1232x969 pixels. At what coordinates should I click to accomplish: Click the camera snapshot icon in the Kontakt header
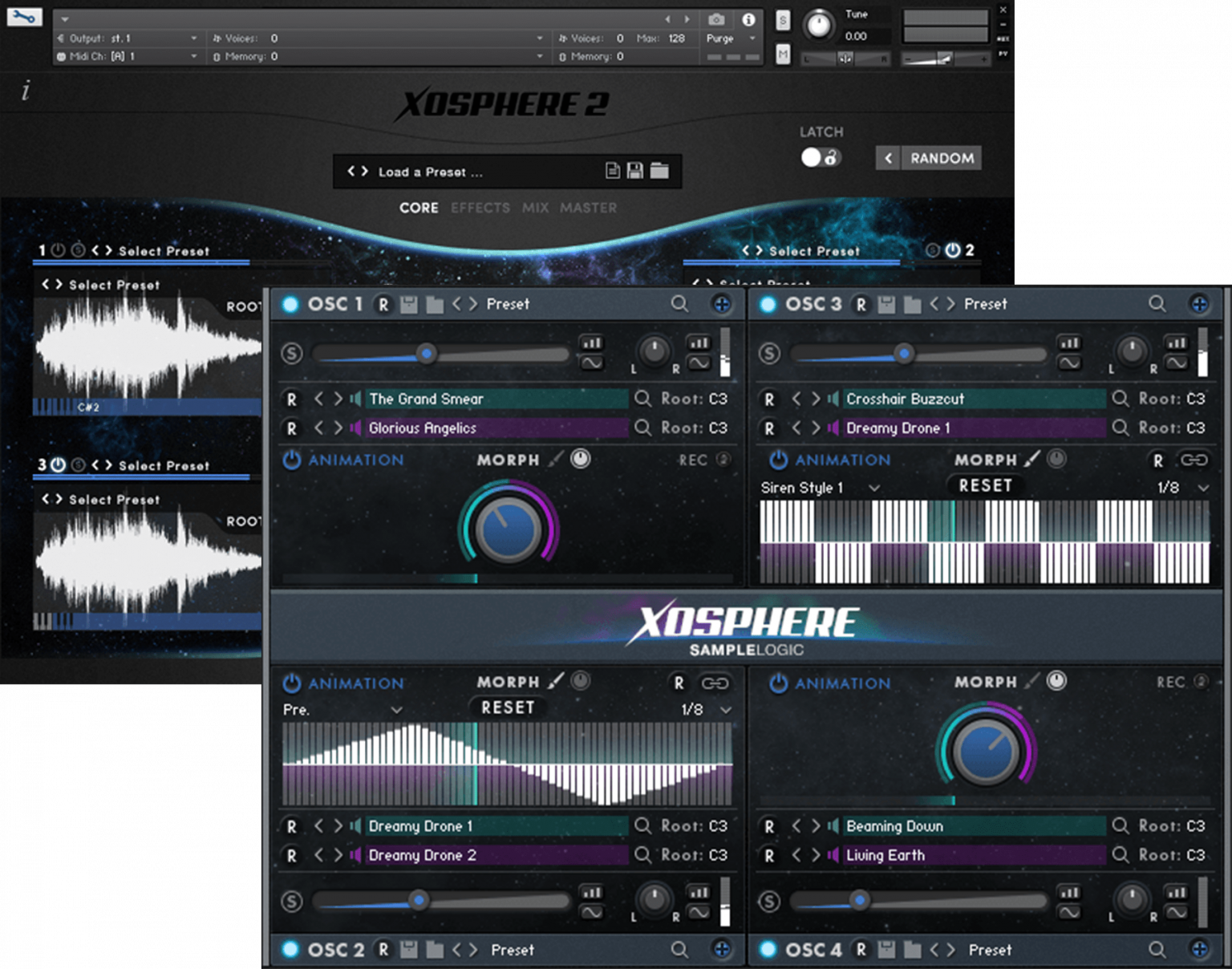coord(716,19)
